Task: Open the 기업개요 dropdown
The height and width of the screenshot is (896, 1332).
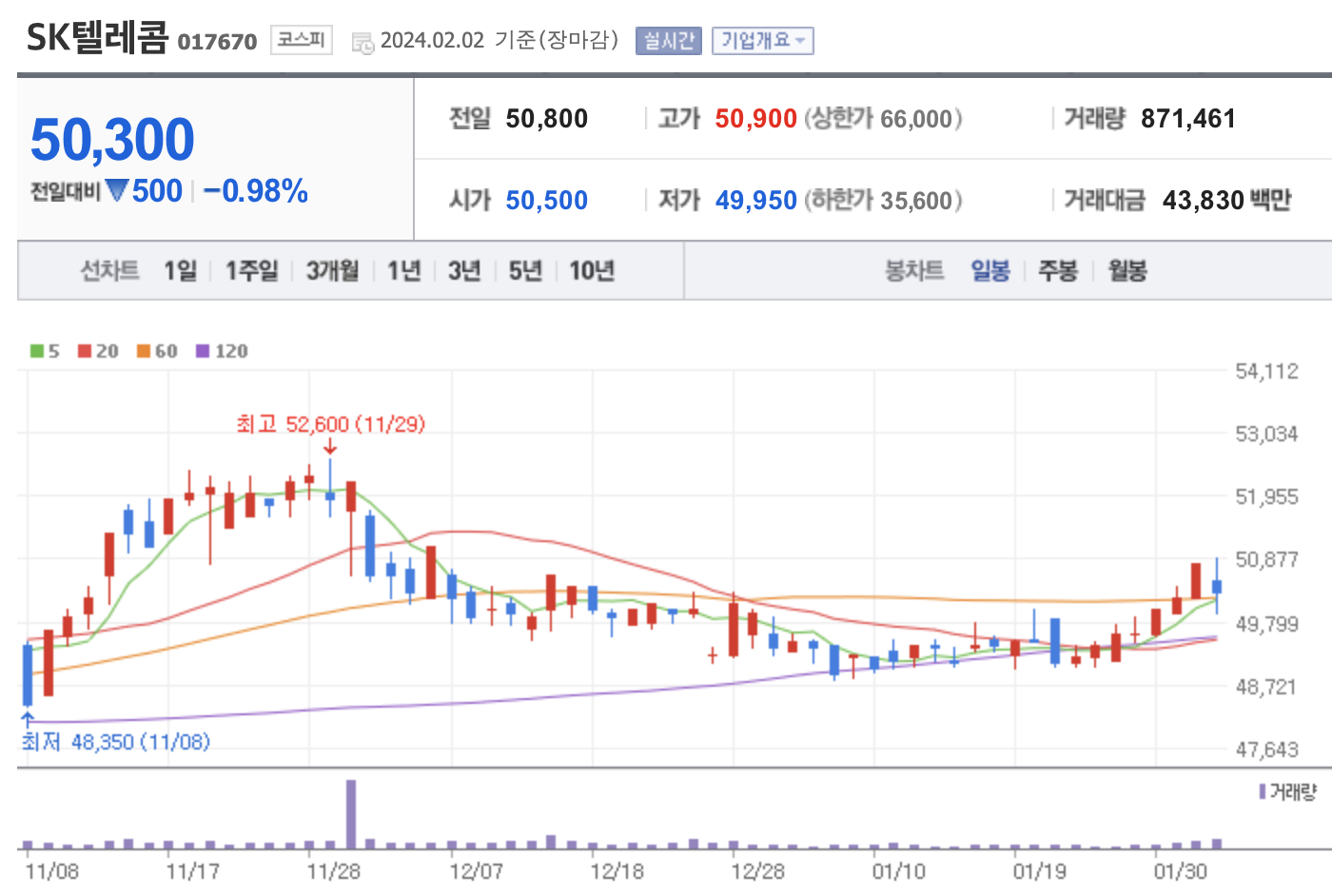Action: coord(762,41)
